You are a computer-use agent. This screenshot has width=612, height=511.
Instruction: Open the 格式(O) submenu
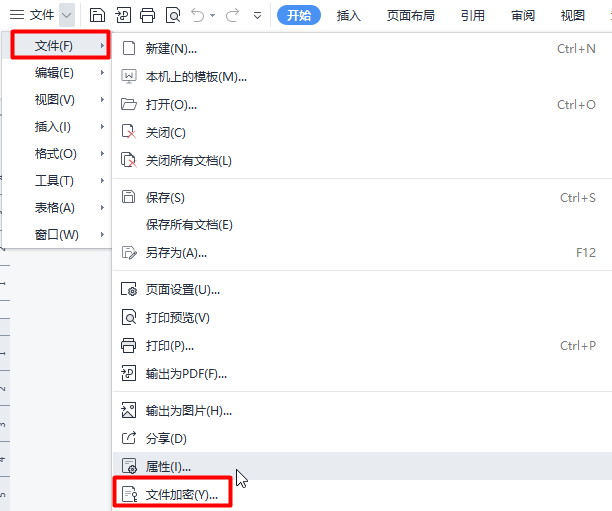point(57,153)
